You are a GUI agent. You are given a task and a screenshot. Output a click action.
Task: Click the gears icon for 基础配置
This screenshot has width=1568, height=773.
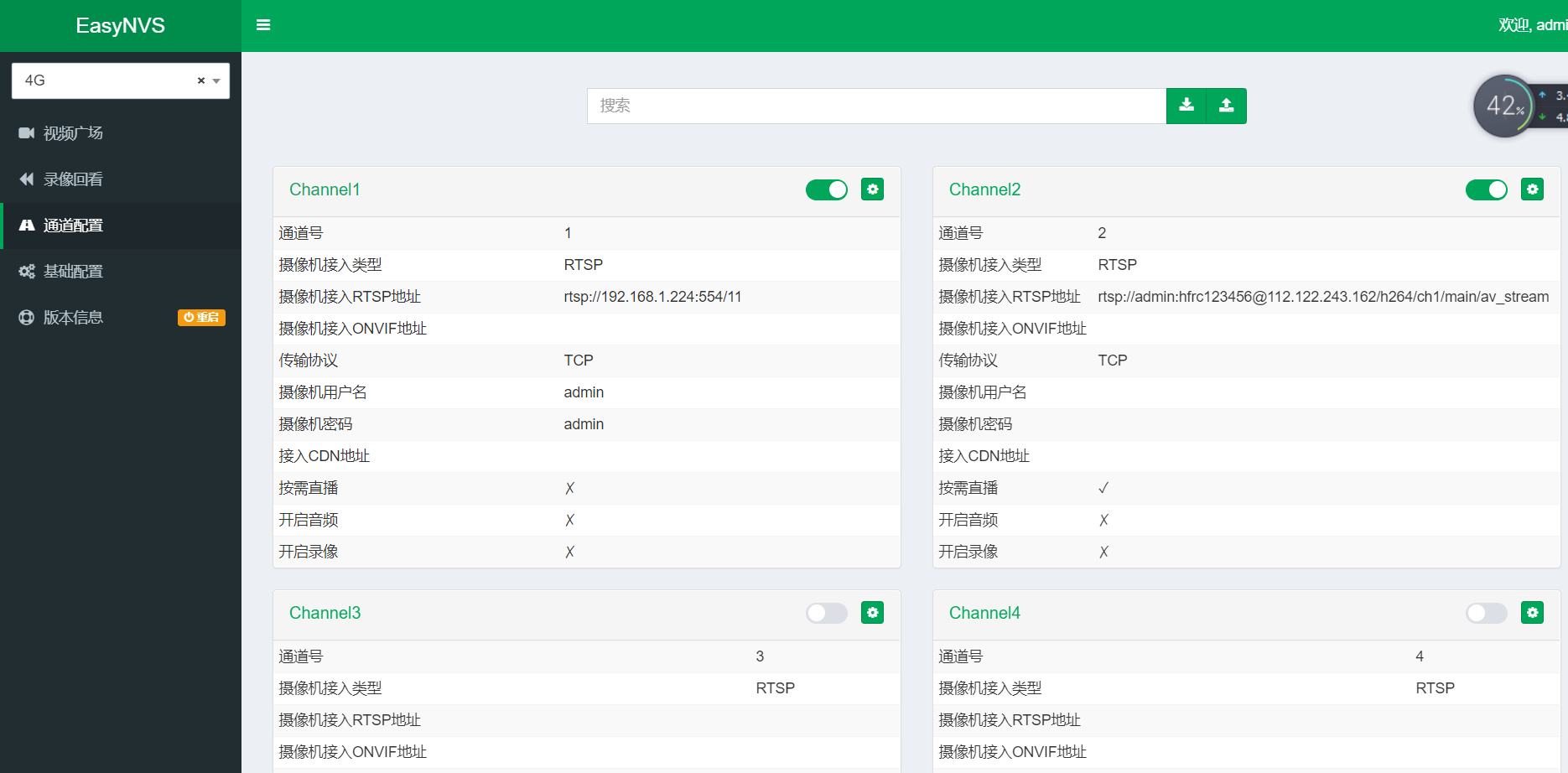[27, 272]
